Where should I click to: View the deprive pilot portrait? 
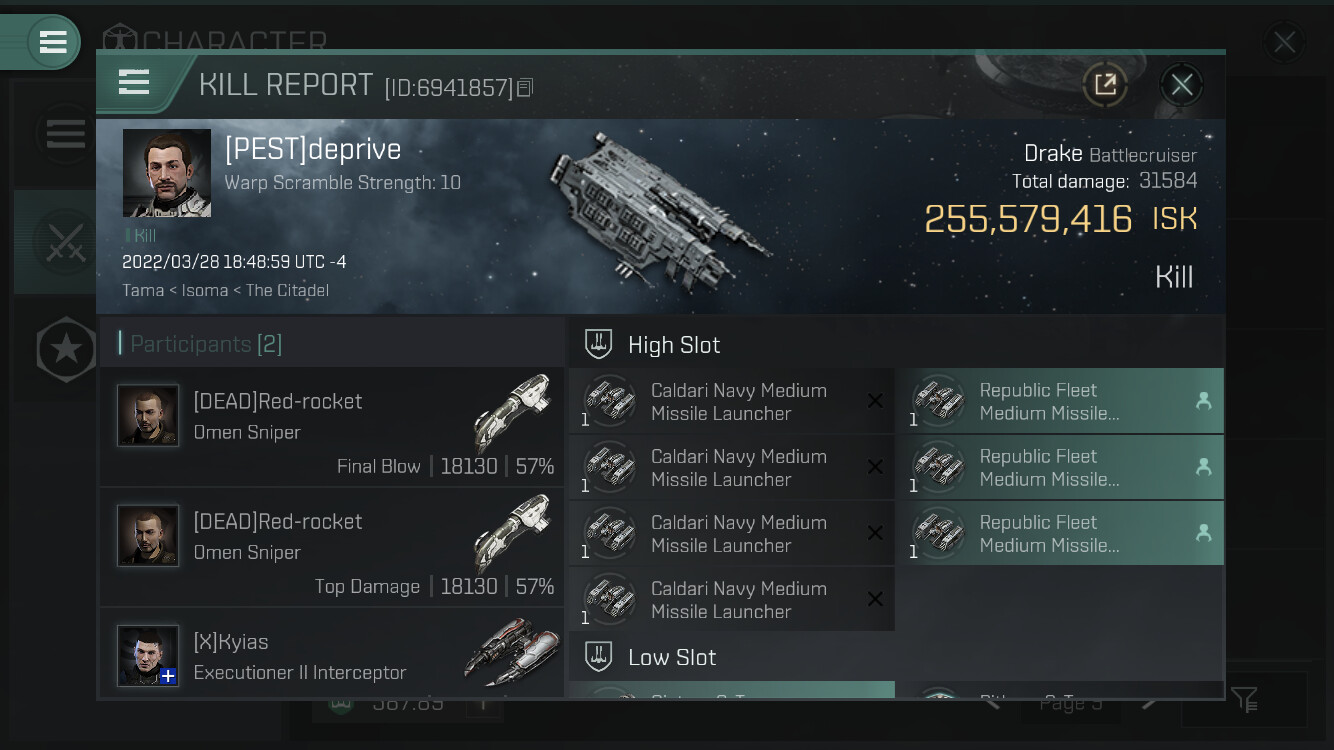coord(167,173)
